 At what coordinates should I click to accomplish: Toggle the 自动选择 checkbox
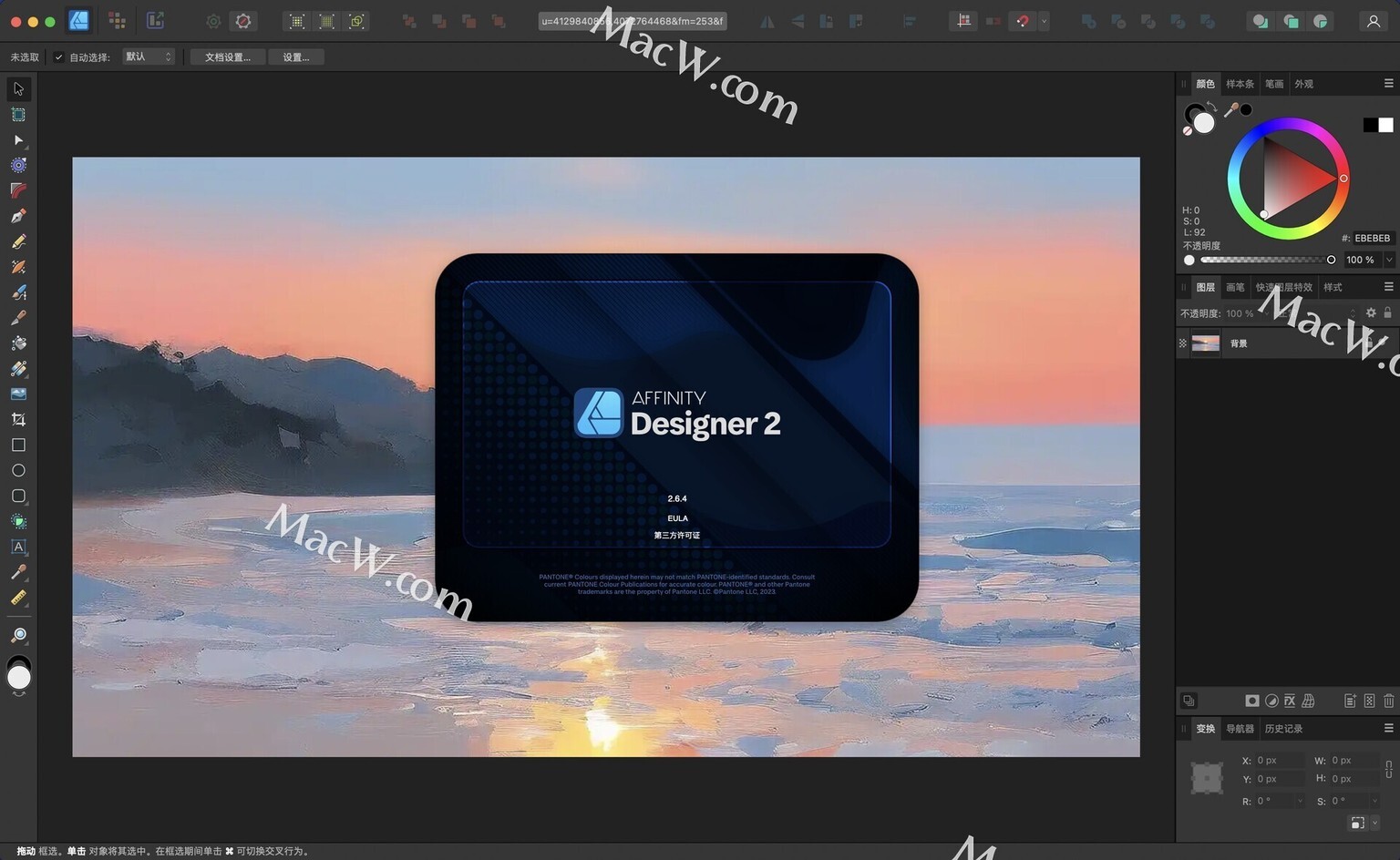pos(59,57)
